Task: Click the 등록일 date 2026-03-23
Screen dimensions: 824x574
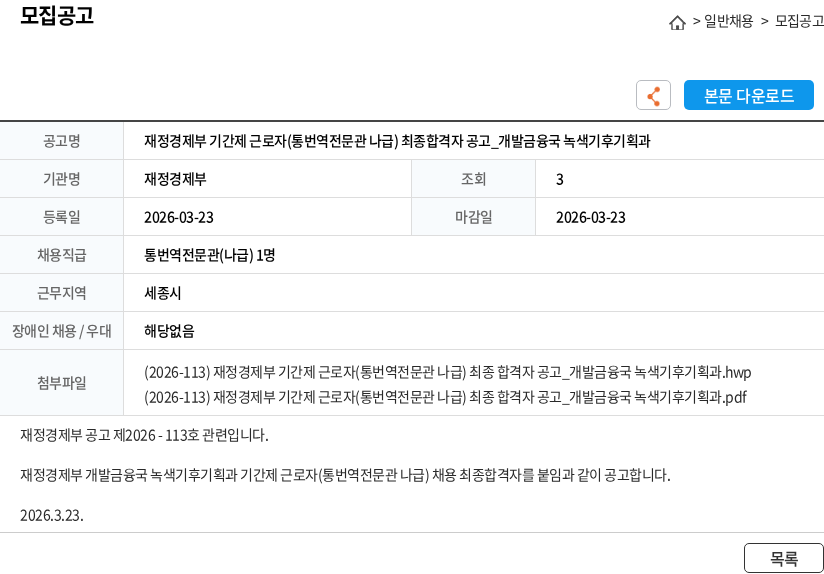Action: pyautogui.click(x=179, y=218)
